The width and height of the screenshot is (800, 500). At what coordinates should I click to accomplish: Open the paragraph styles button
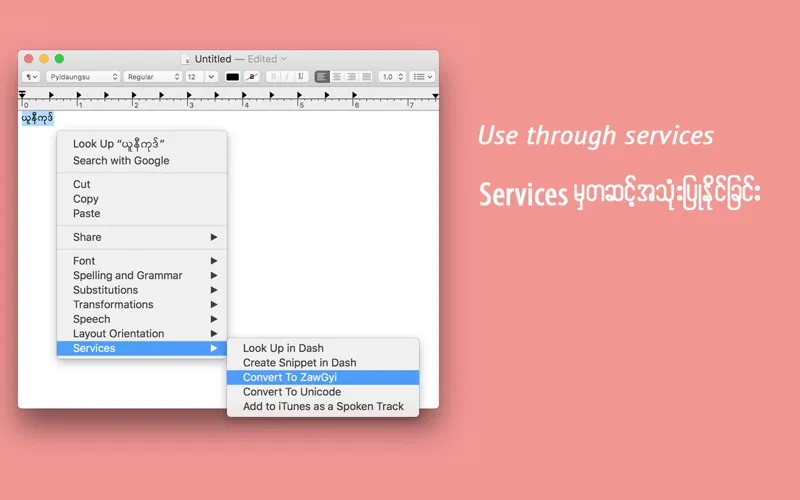coord(32,77)
